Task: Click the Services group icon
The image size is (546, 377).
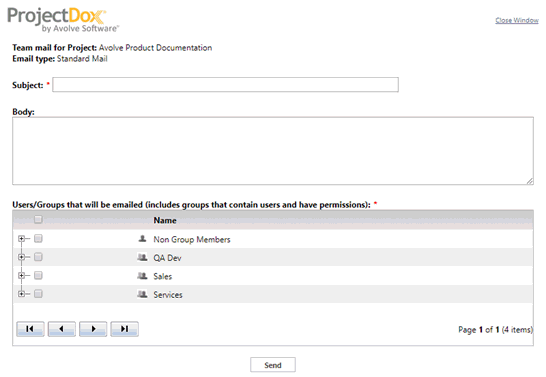Action: (x=142, y=294)
